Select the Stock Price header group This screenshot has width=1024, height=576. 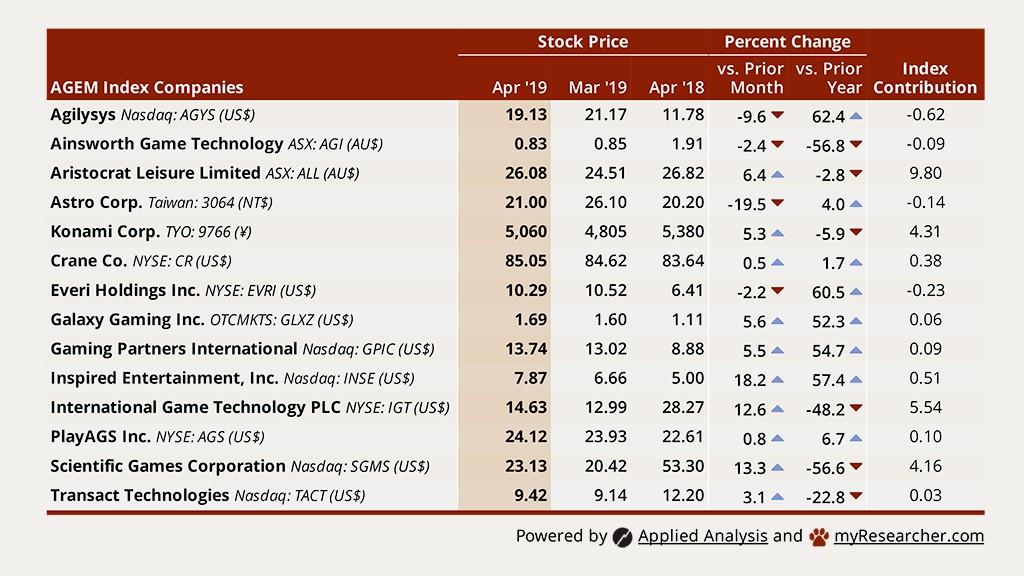pyautogui.click(x=583, y=42)
